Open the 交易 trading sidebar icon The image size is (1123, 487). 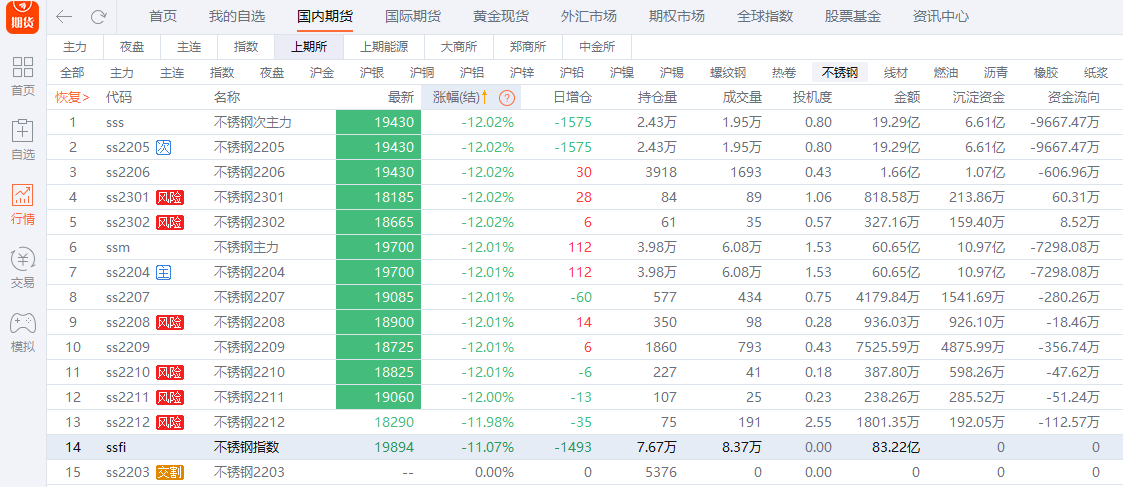(22, 267)
